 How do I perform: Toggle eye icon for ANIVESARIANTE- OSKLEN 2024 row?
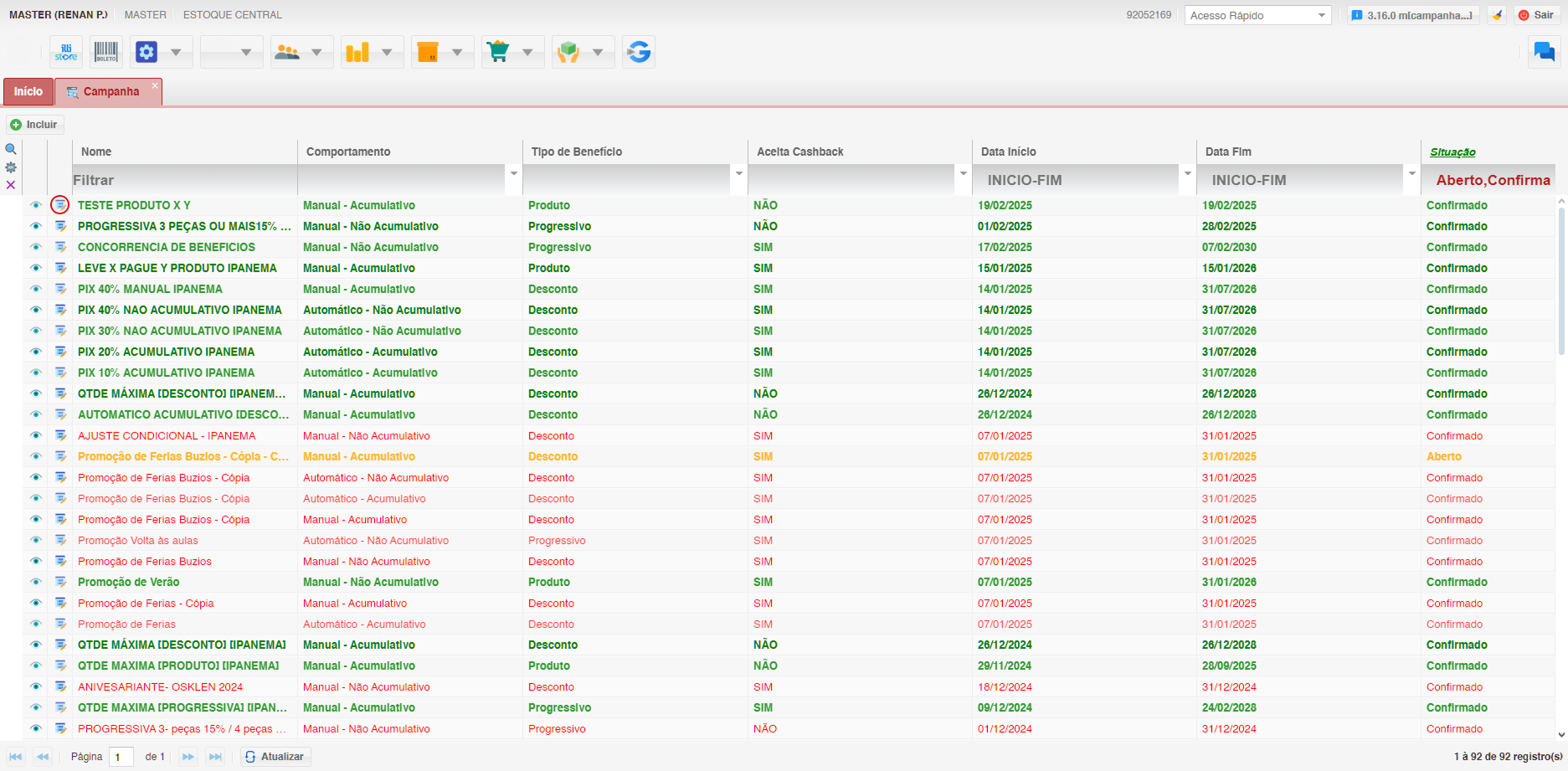click(35, 686)
